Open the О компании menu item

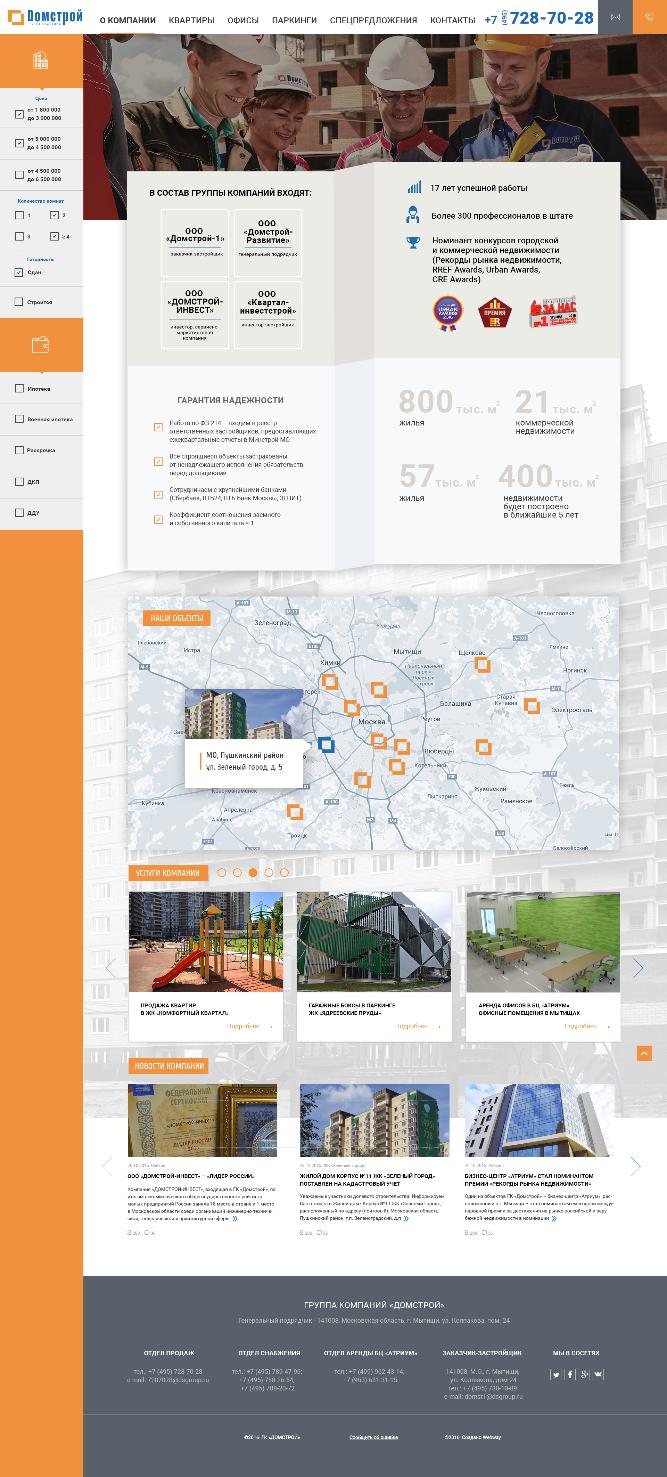coord(127,20)
